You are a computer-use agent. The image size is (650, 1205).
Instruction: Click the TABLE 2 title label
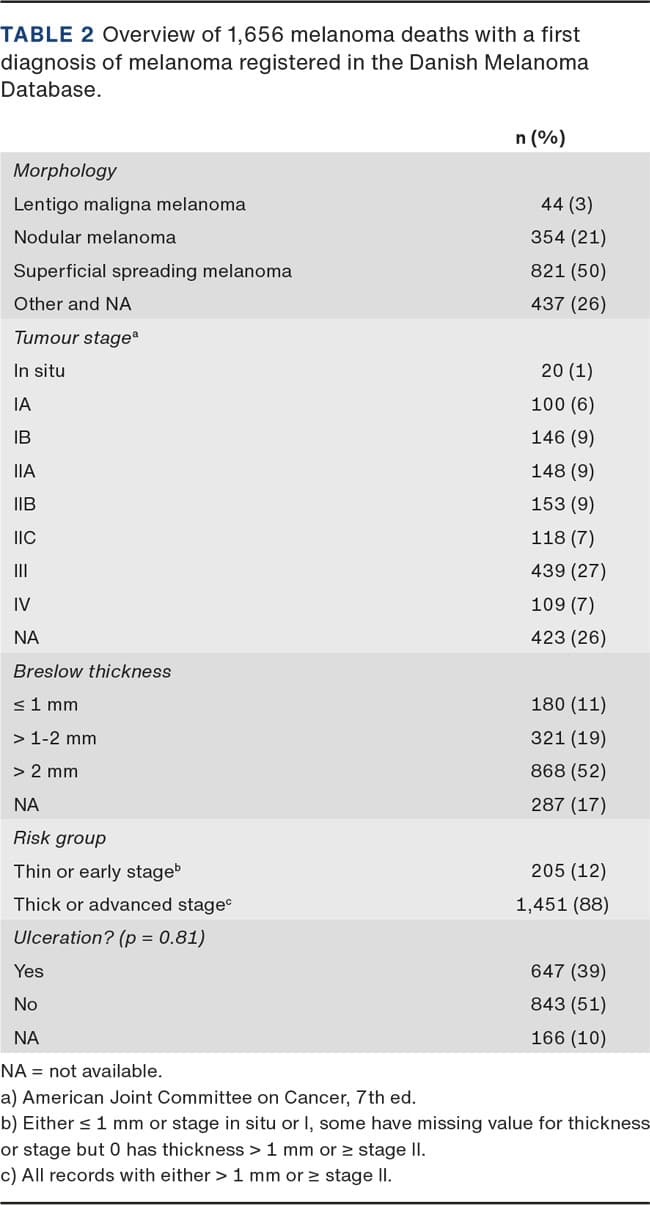(x=48, y=35)
